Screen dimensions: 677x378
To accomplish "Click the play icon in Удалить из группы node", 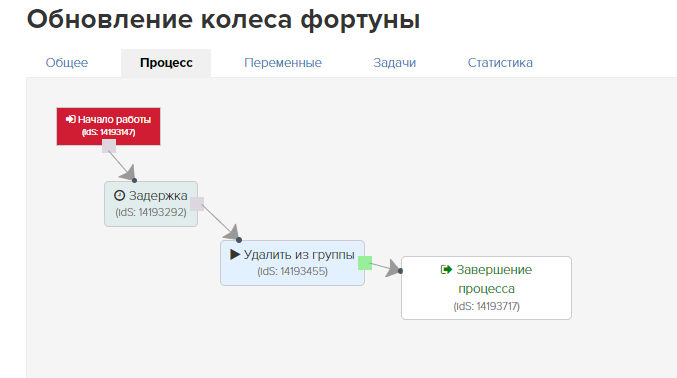I will (x=235, y=254).
